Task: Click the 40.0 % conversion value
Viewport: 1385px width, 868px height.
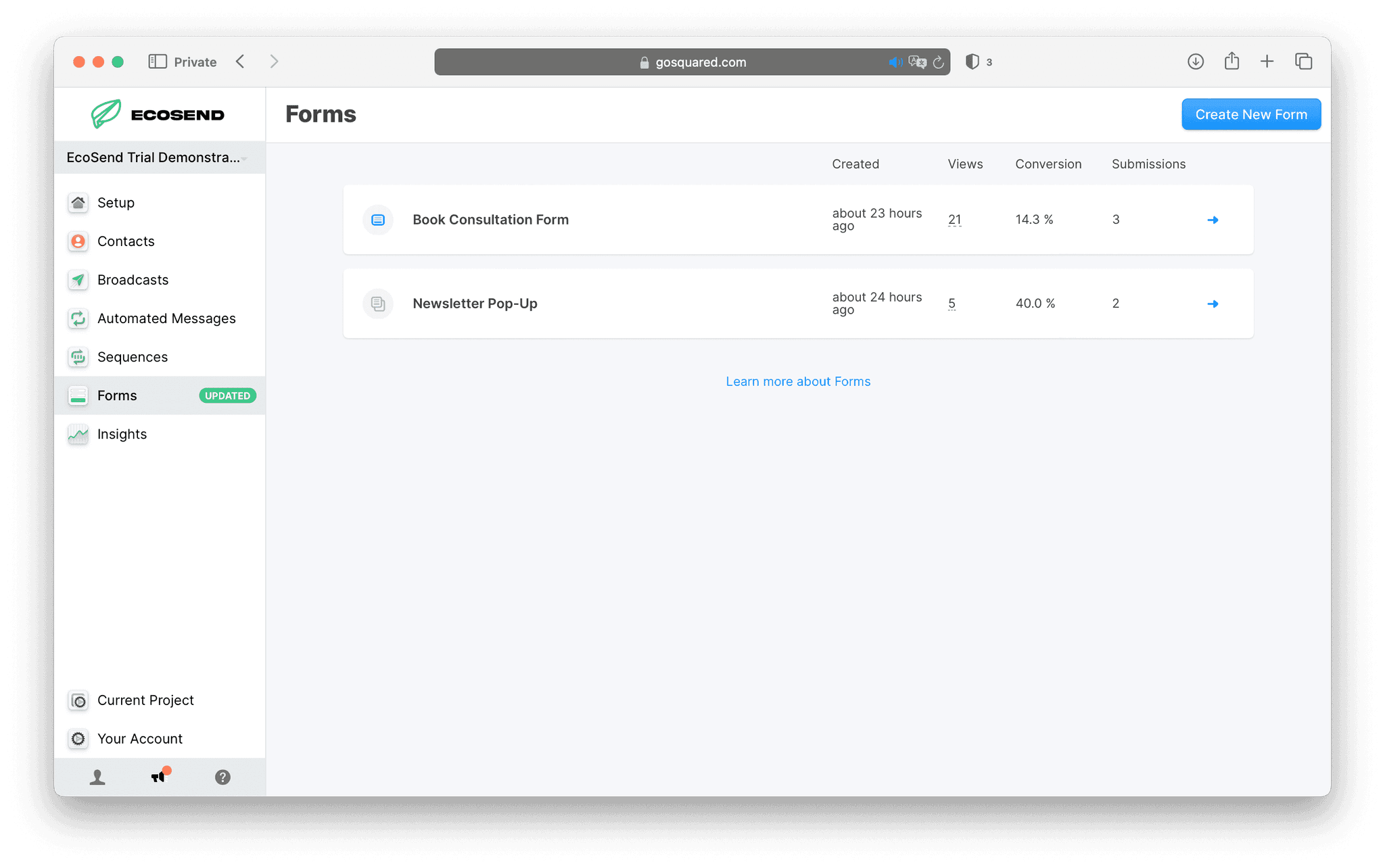Action: [1035, 304]
